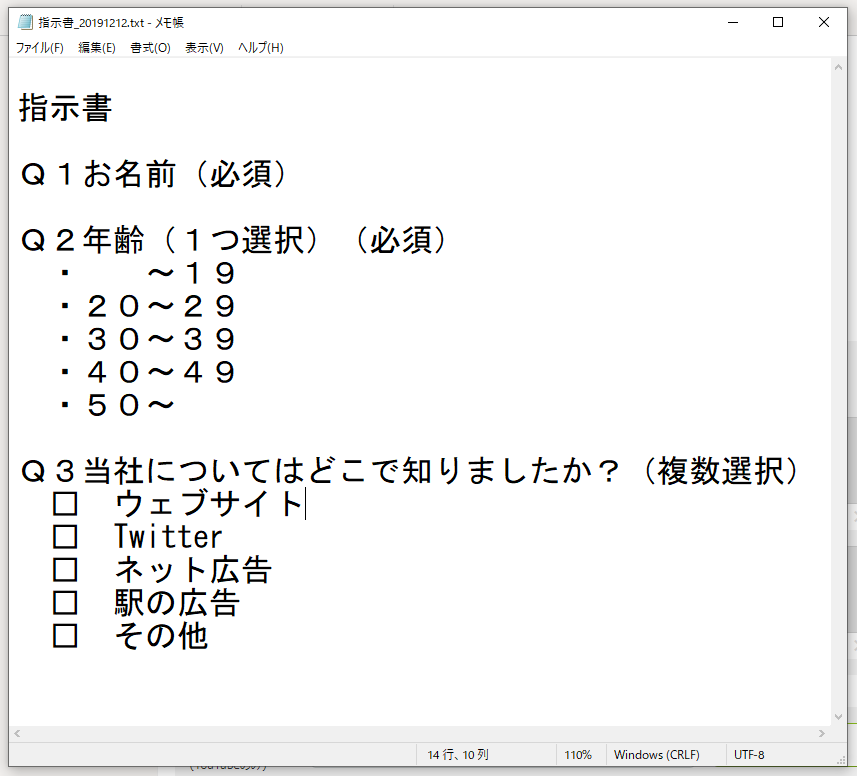This screenshot has height=776, width=857.
Task: Click the □ box before Twitter
Action: (65, 537)
